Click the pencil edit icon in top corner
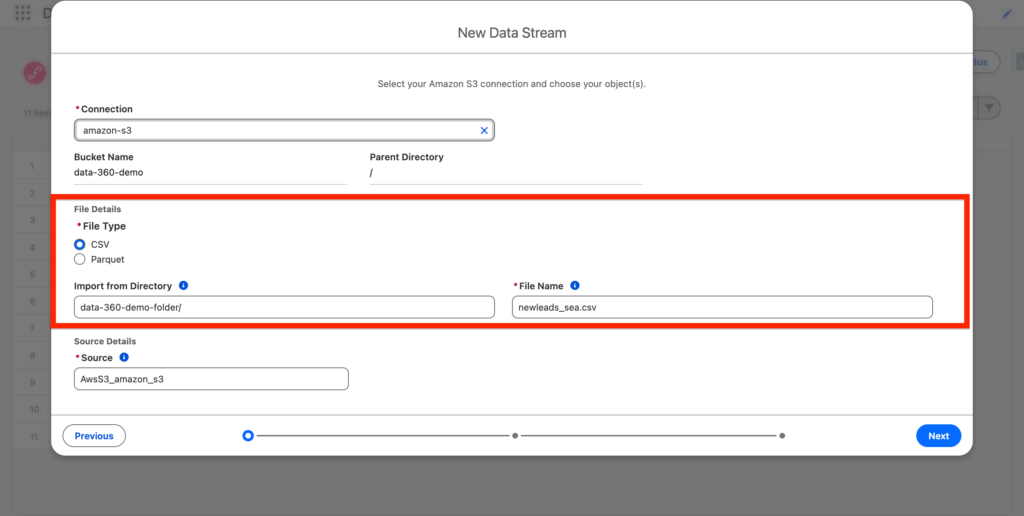The height and width of the screenshot is (516, 1024). pyautogui.click(x=1006, y=14)
